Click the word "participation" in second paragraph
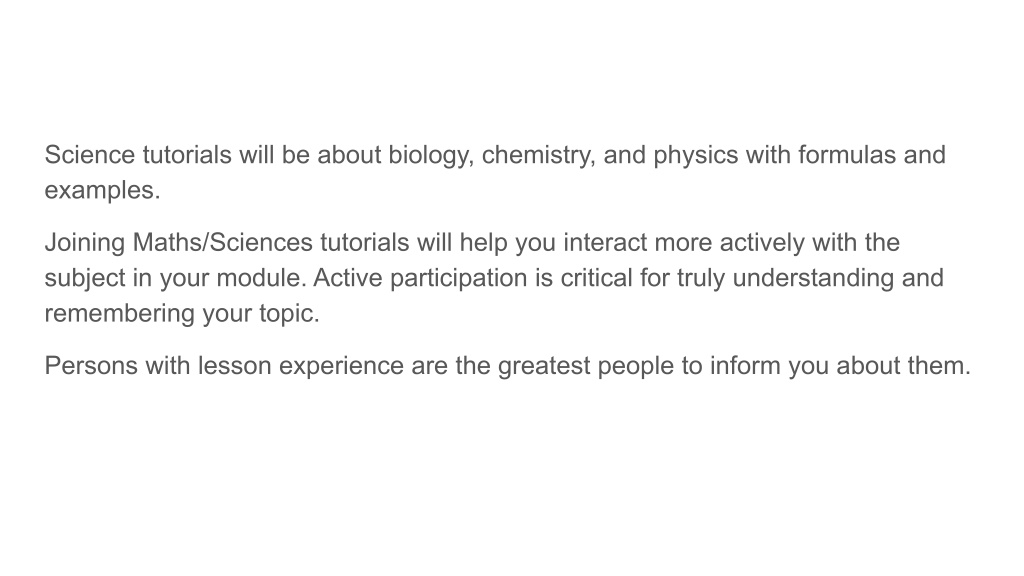 pos(458,280)
